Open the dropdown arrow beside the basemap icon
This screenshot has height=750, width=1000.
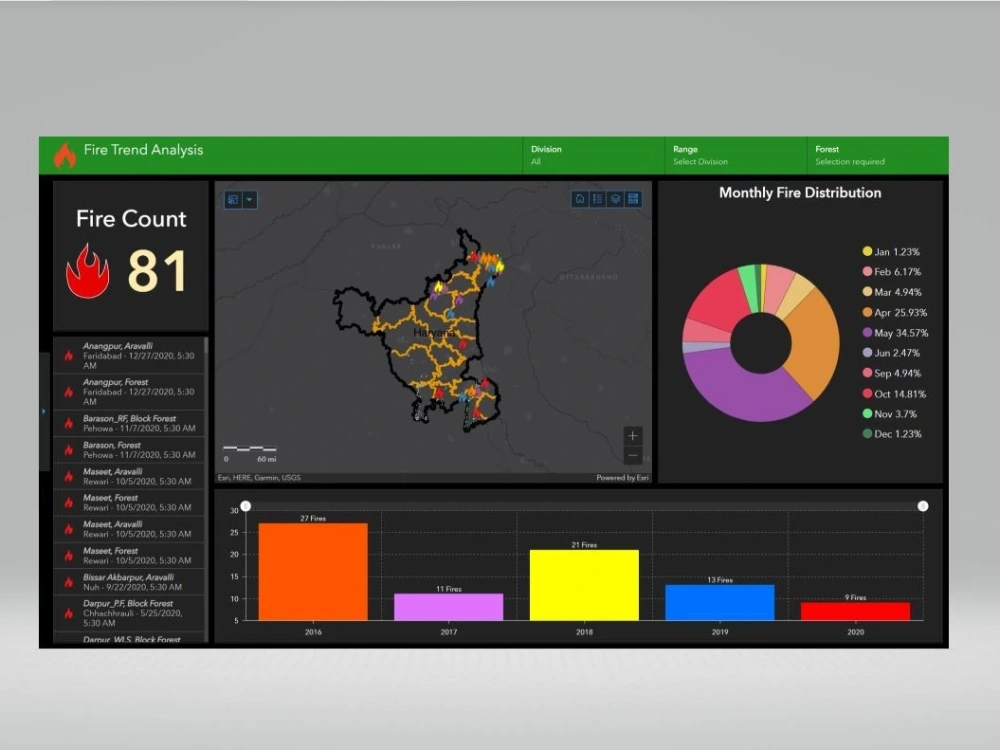point(250,199)
